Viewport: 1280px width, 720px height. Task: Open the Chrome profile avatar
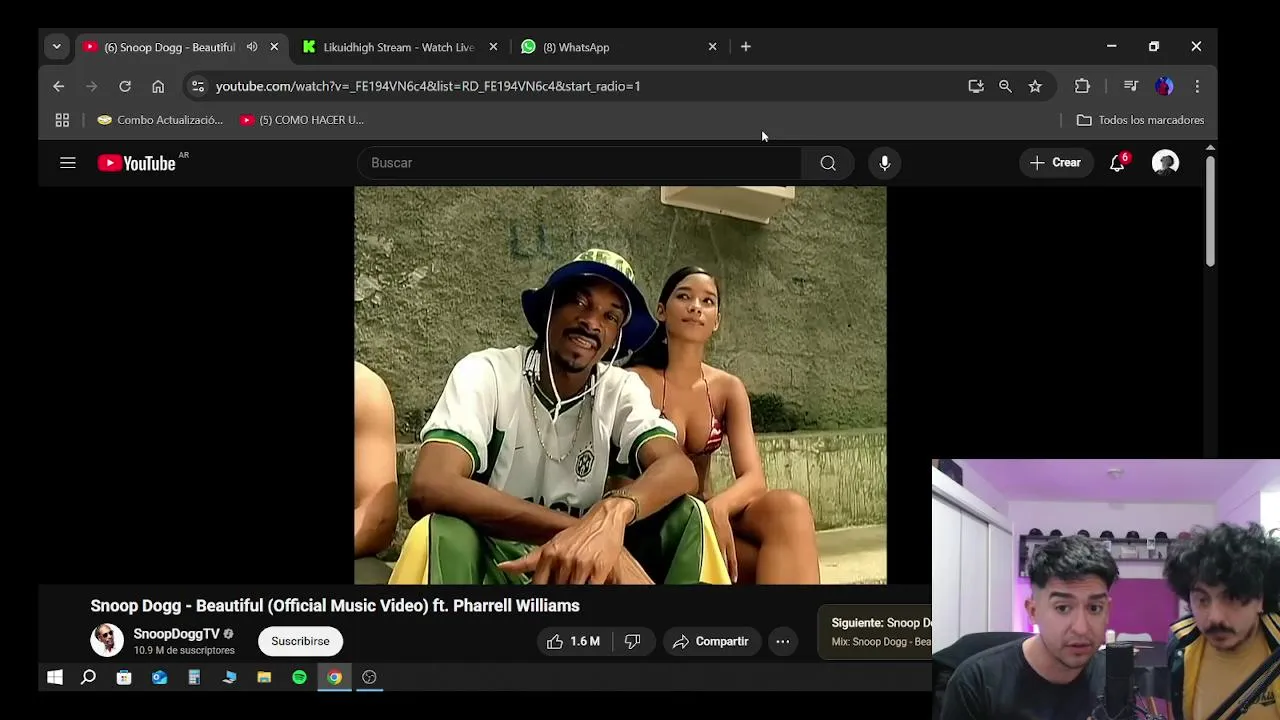[1164, 86]
